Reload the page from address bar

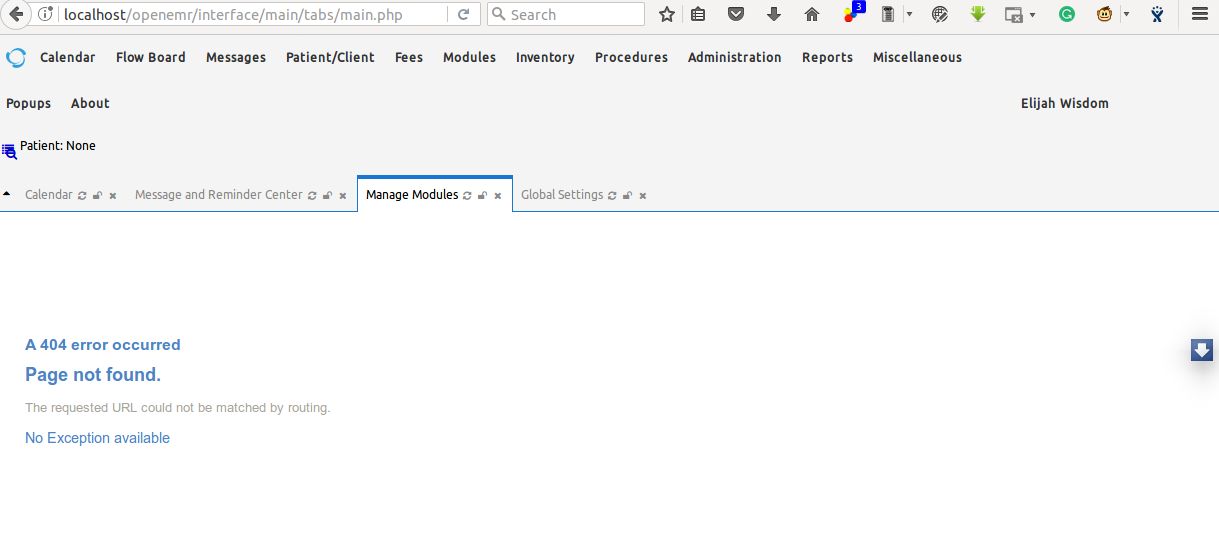click(463, 15)
